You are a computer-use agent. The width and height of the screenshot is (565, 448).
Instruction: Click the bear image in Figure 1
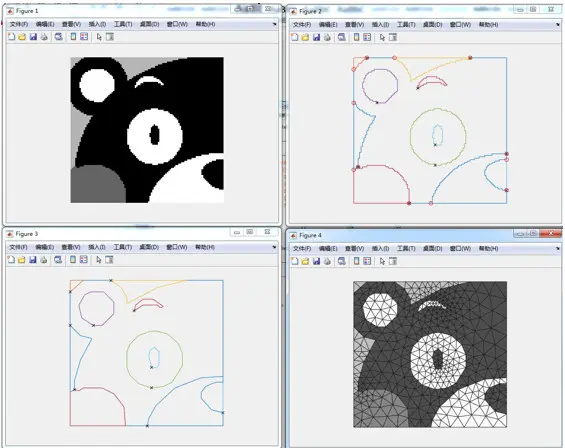click(147, 130)
